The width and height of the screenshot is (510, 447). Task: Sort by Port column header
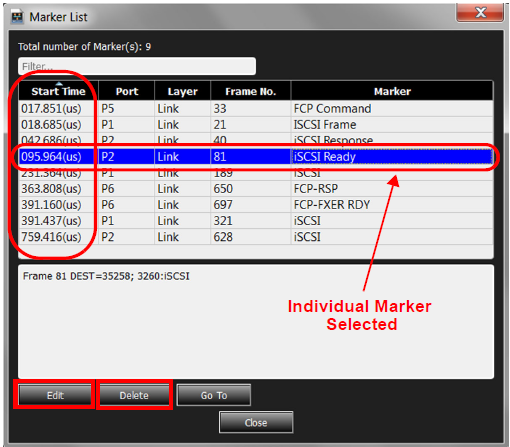click(x=127, y=91)
